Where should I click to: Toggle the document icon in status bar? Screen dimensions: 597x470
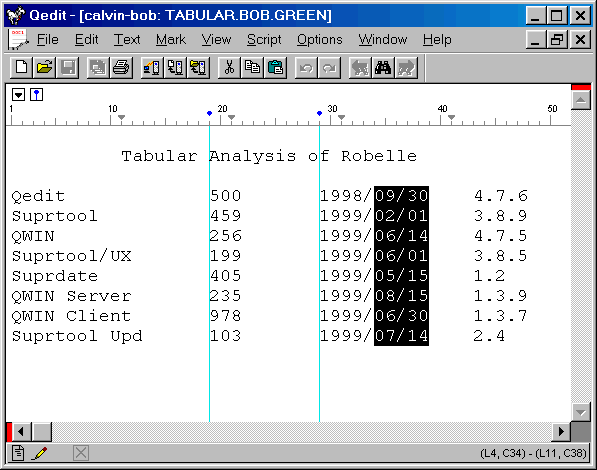tap(18, 453)
